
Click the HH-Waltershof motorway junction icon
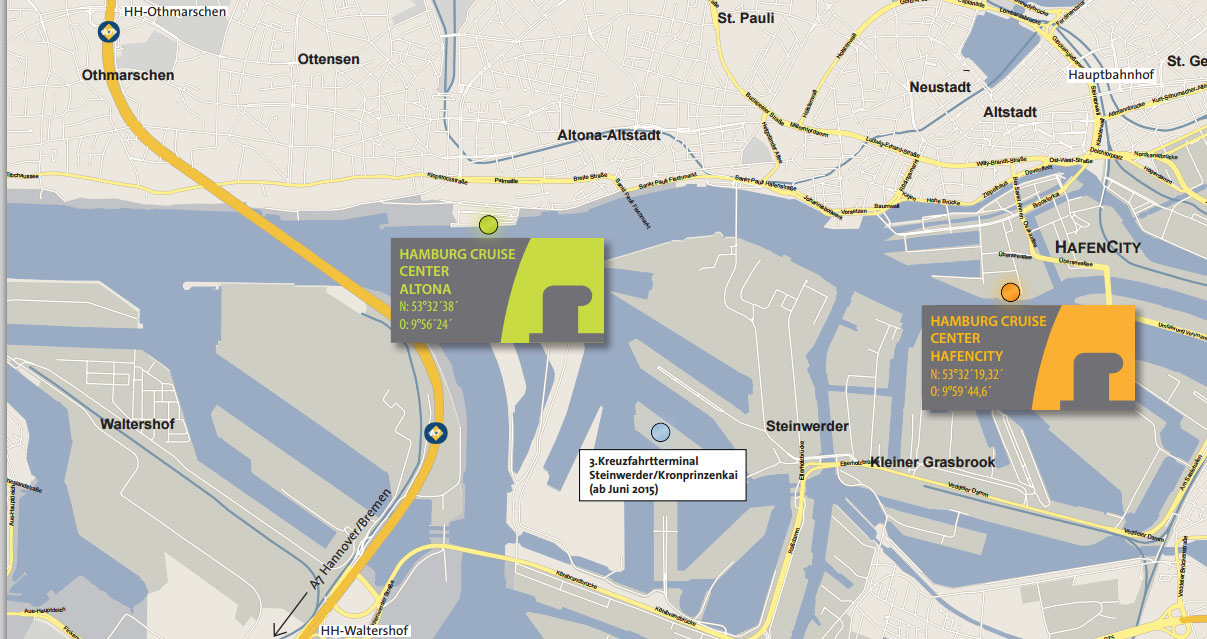[436, 432]
